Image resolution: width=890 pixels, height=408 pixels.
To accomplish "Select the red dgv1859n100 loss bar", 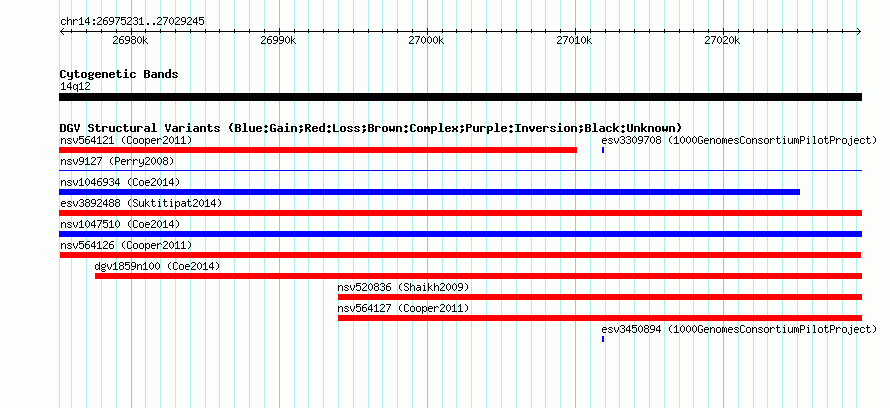I will coord(478,276).
